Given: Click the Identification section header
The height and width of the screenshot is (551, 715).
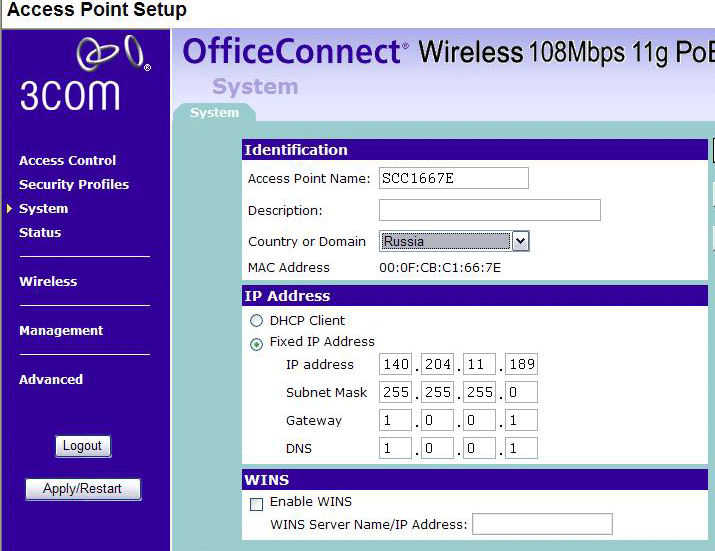Looking at the screenshot, I should point(475,150).
